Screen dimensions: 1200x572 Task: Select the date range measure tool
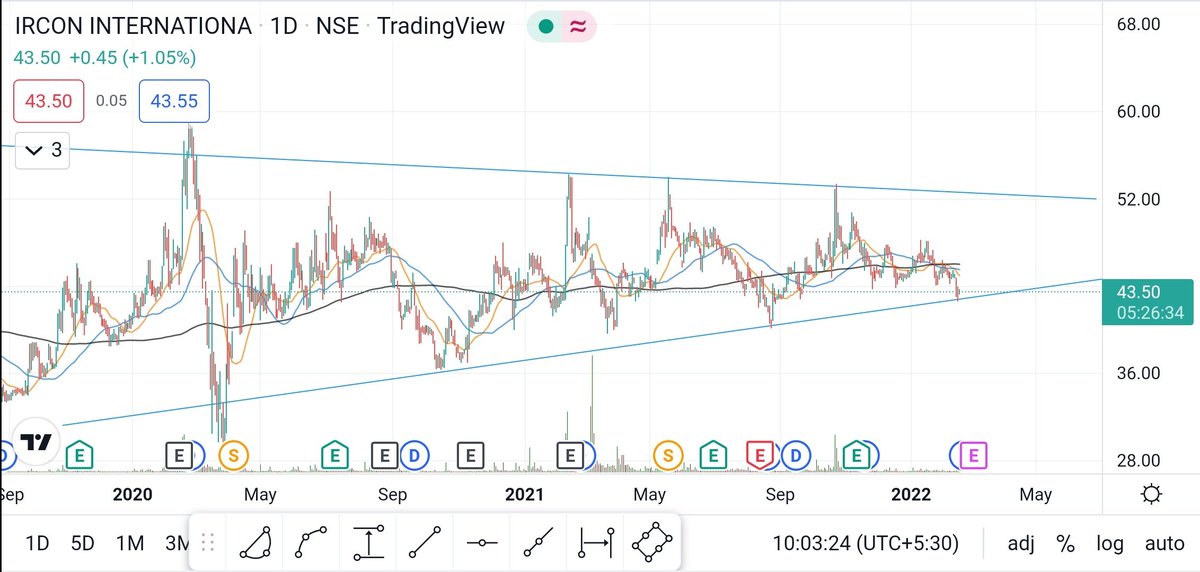tap(596, 544)
